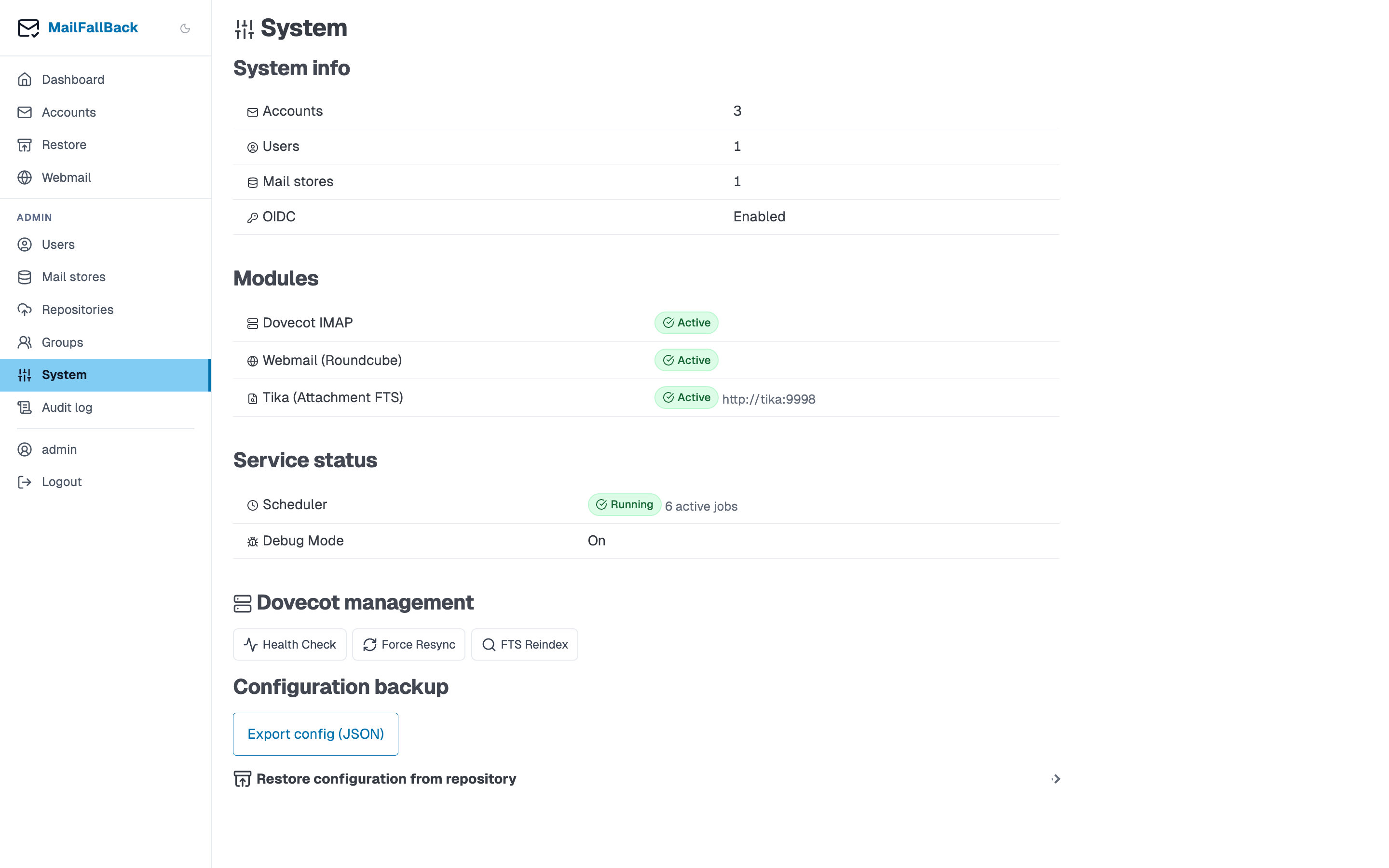Click the Webmail globe icon in sidebar
The image size is (1389, 868).
(25, 177)
